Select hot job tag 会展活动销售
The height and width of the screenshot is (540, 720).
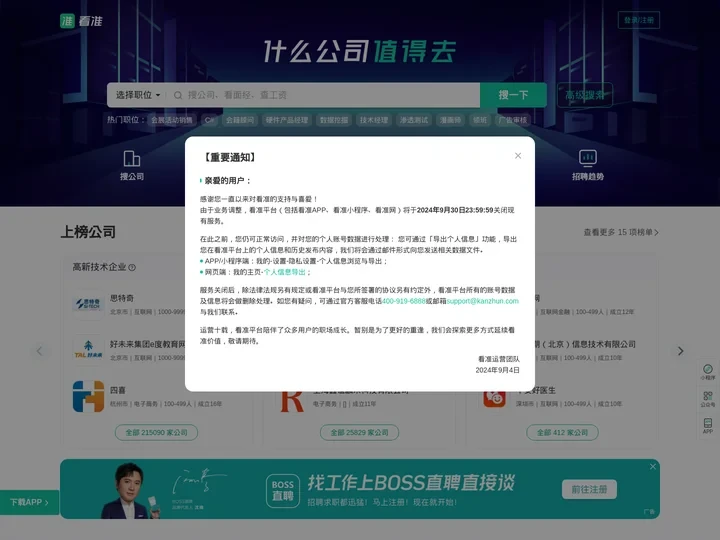172,120
